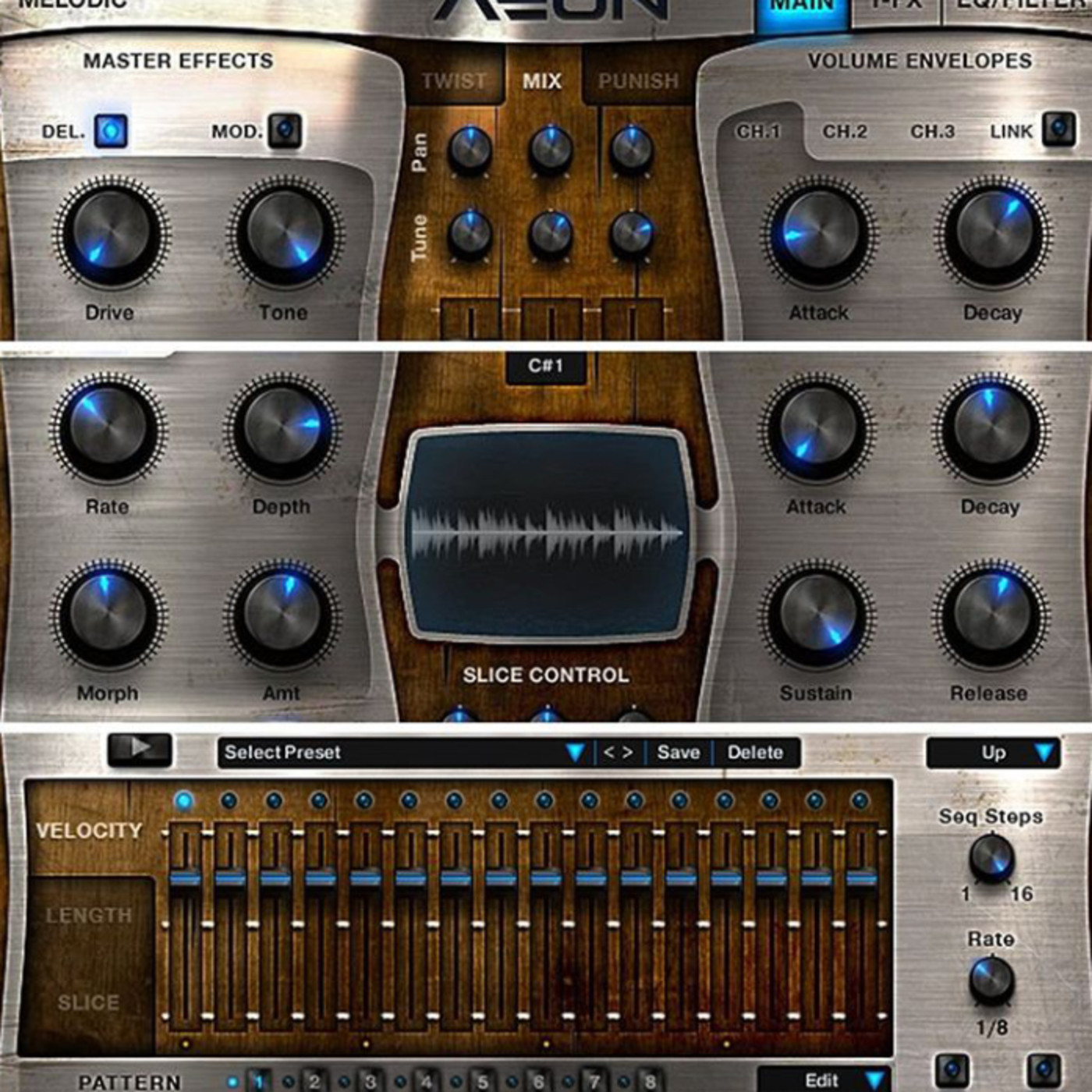Toggle the last sequencer step LED
Image resolution: width=1092 pixels, height=1092 pixels.
tap(860, 800)
